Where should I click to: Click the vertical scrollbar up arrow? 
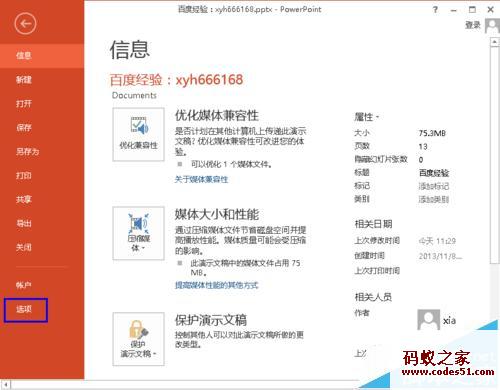pyautogui.click(x=494, y=42)
